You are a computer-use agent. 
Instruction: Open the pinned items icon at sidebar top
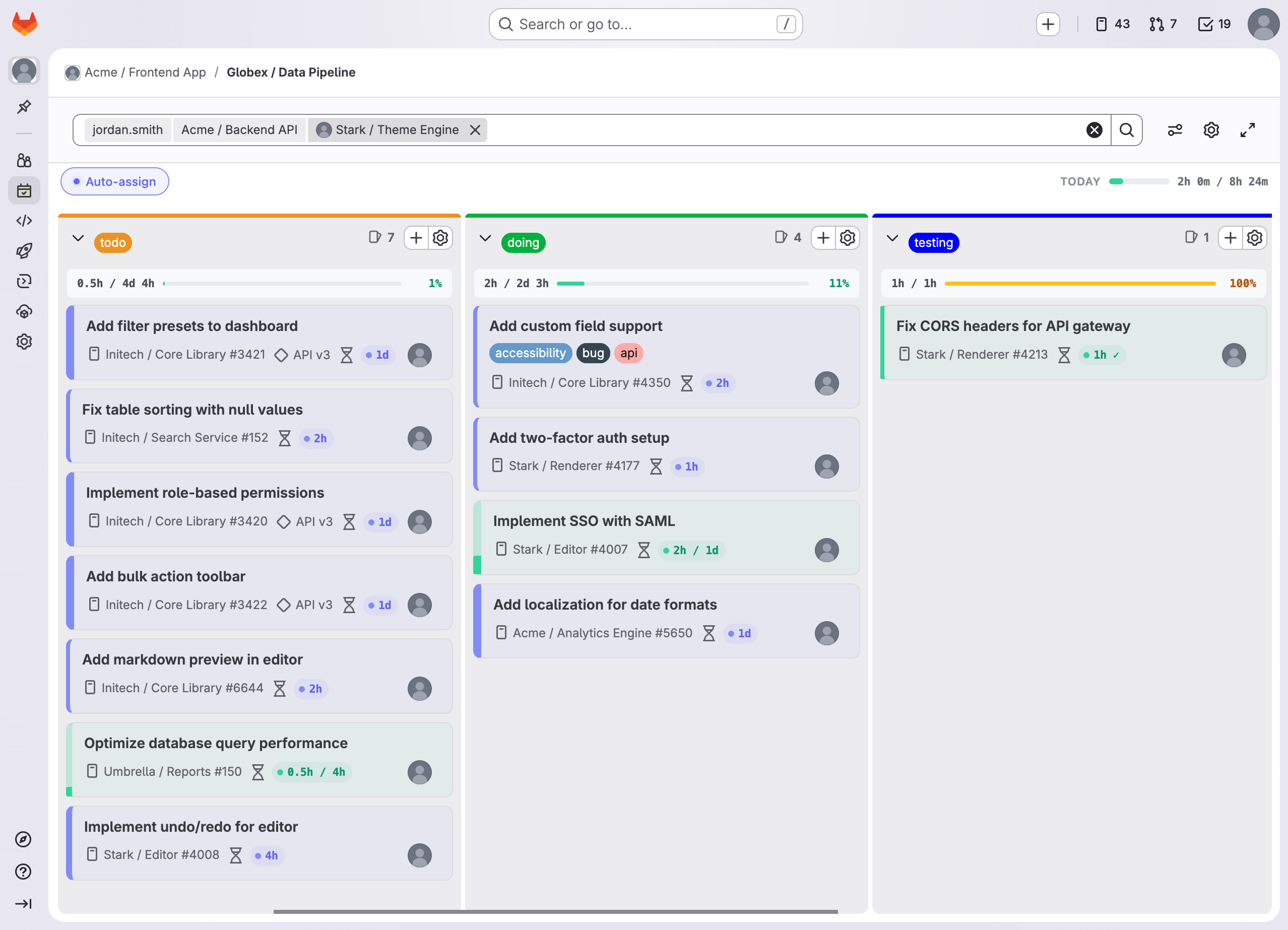click(x=24, y=107)
